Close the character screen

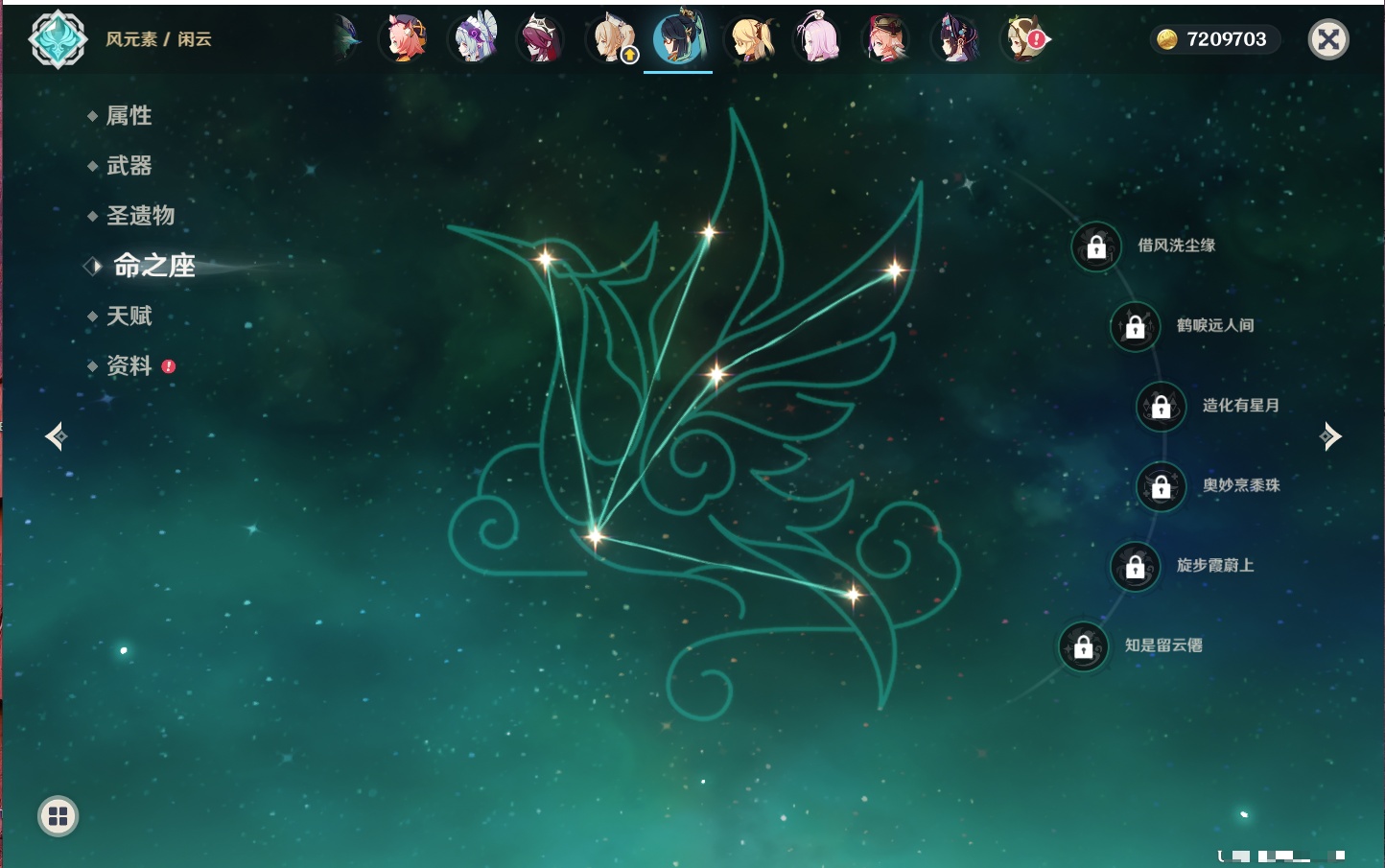pos(1328,39)
